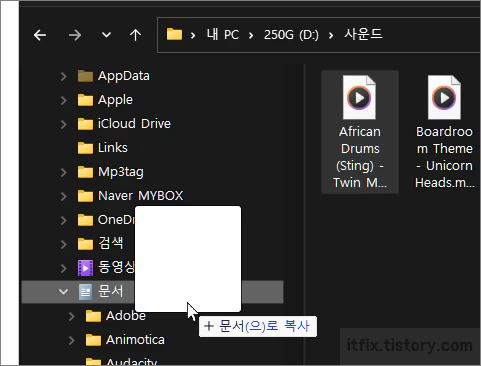Image resolution: width=481 pixels, height=366 pixels.
Task: Open chevron before 내 PC breadcrumb
Action: pyautogui.click(x=193, y=35)
